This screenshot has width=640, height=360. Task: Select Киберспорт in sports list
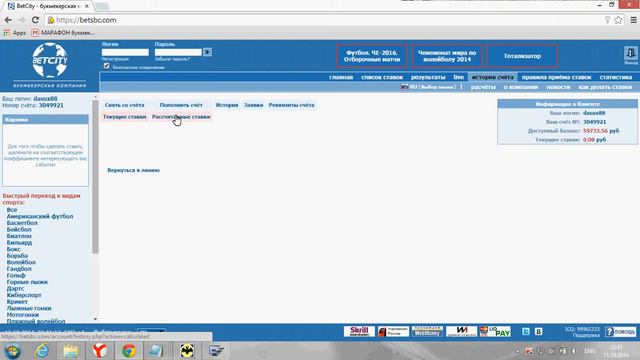24,295
